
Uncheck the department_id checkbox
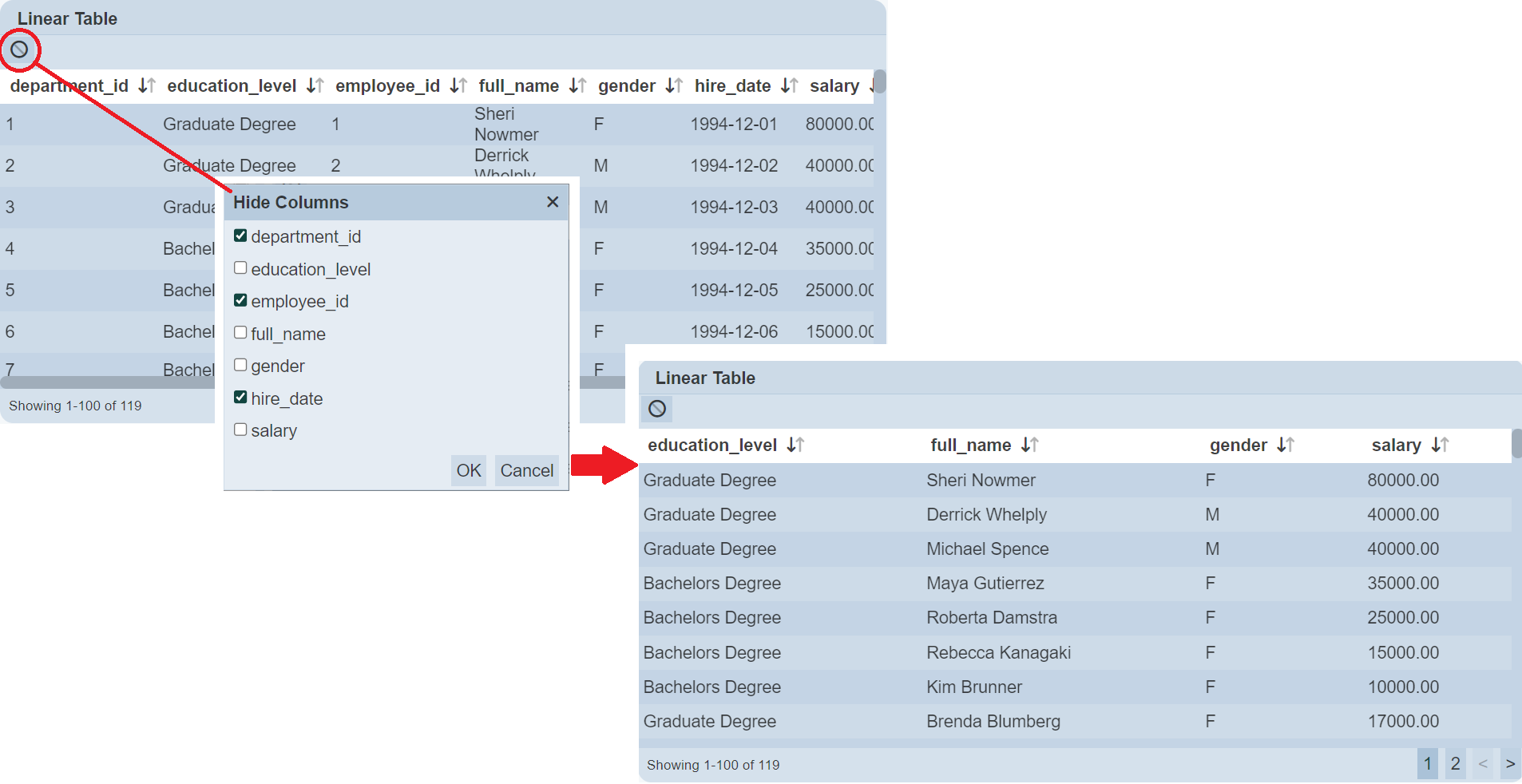pos(240,236)
